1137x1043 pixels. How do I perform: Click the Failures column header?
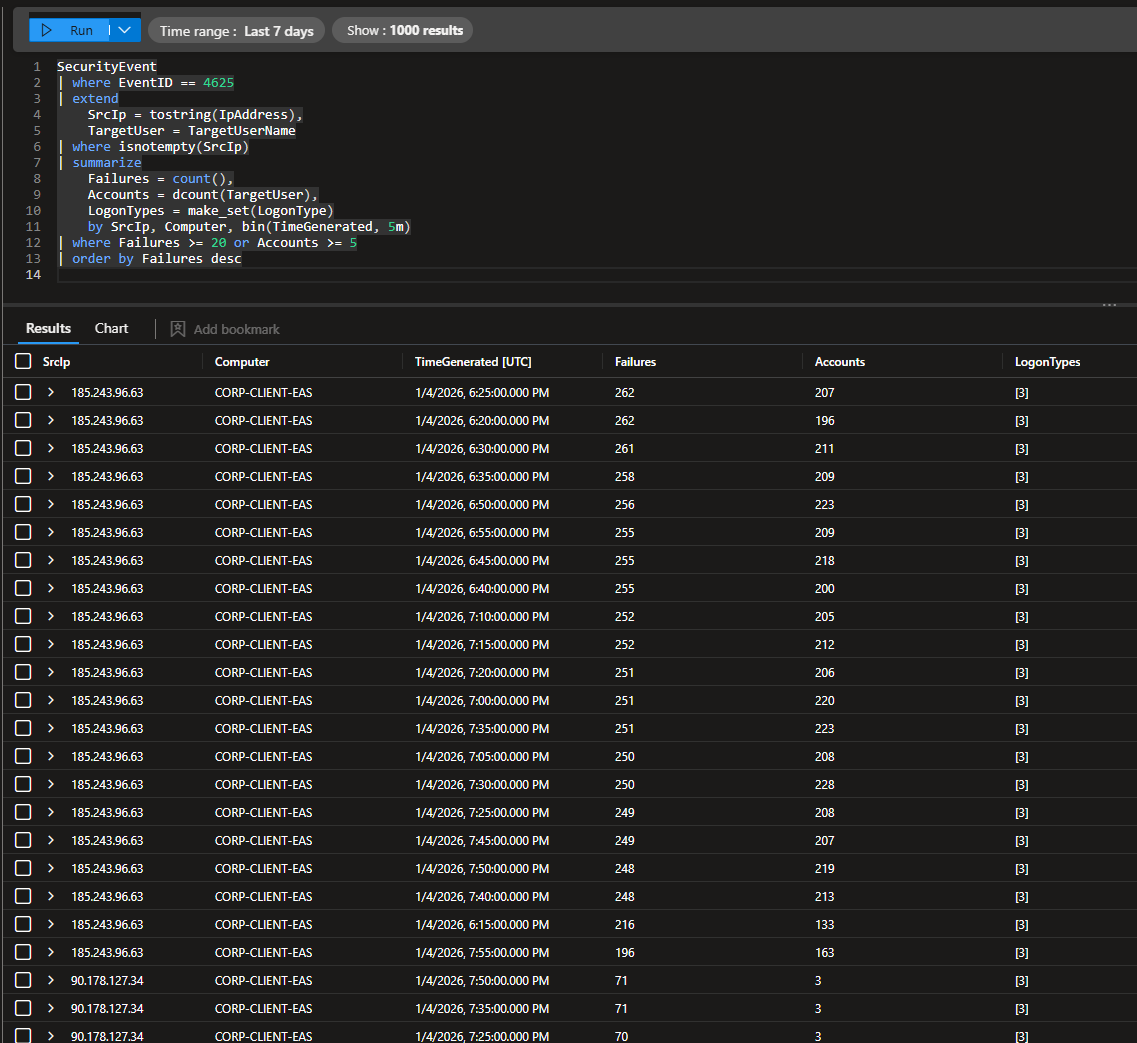[635, 362]
